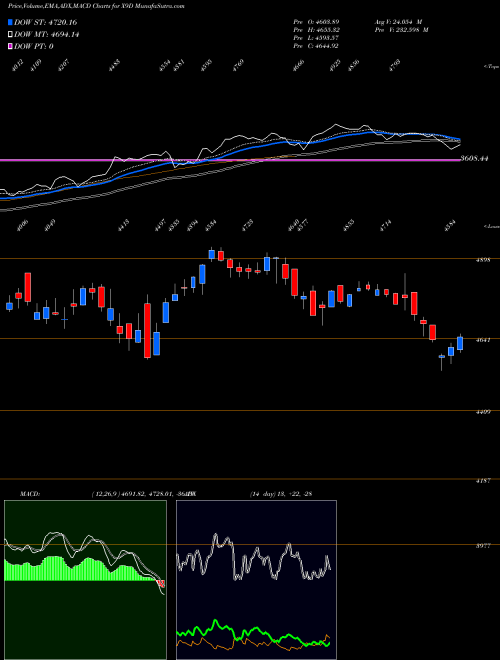Select the 'Pre C: 4644.92' value
The image size is (500, 660).
[x=316, y=45]
